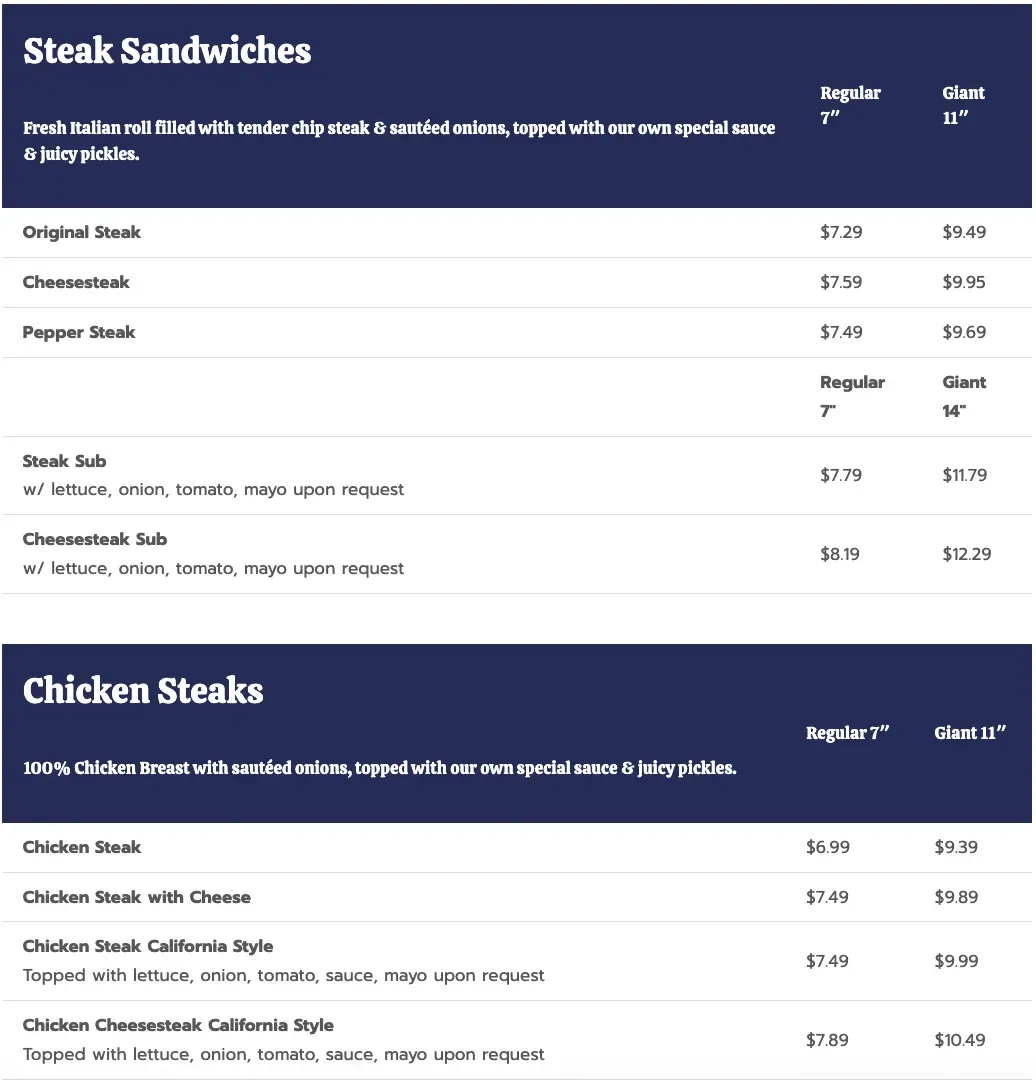Viewport: 1036px width, 1080px height.
Task: Click the Steak Sandwiches description text
Action: click(399, 141)
